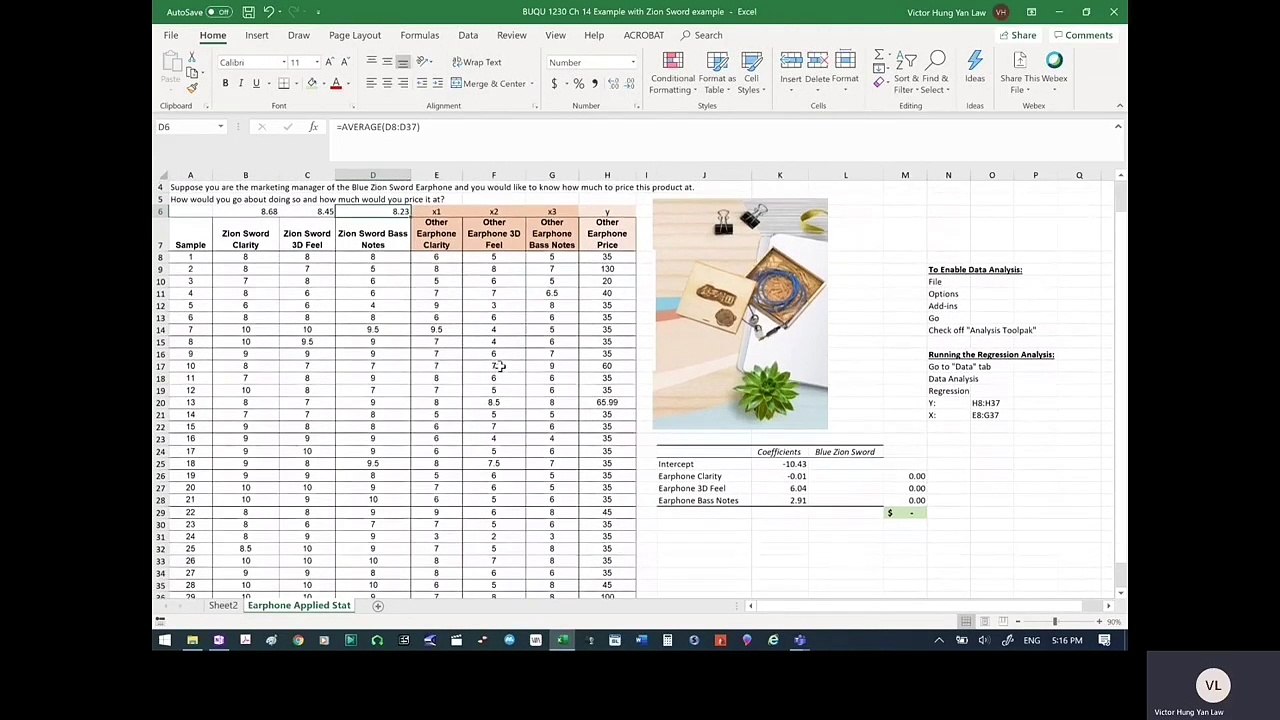This screenshot has height=720, width=1280.
Task: Expand the Name Box dropdown arrow
Action: [220, 127]
